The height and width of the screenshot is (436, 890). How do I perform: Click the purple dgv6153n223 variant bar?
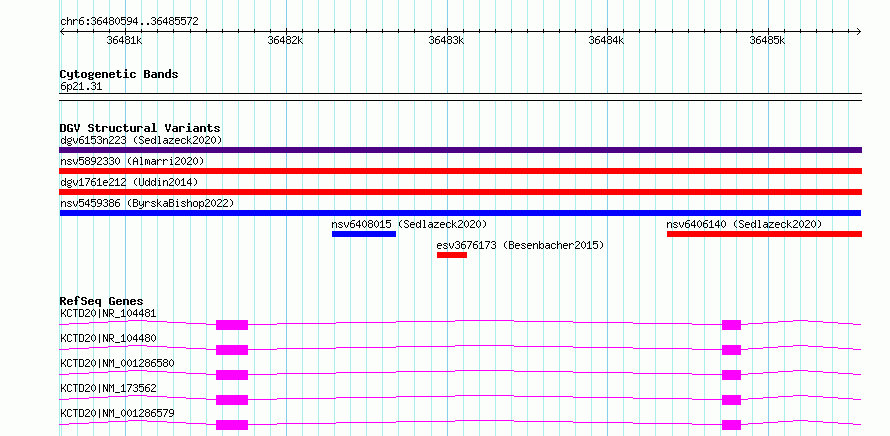tap(460, 150)
